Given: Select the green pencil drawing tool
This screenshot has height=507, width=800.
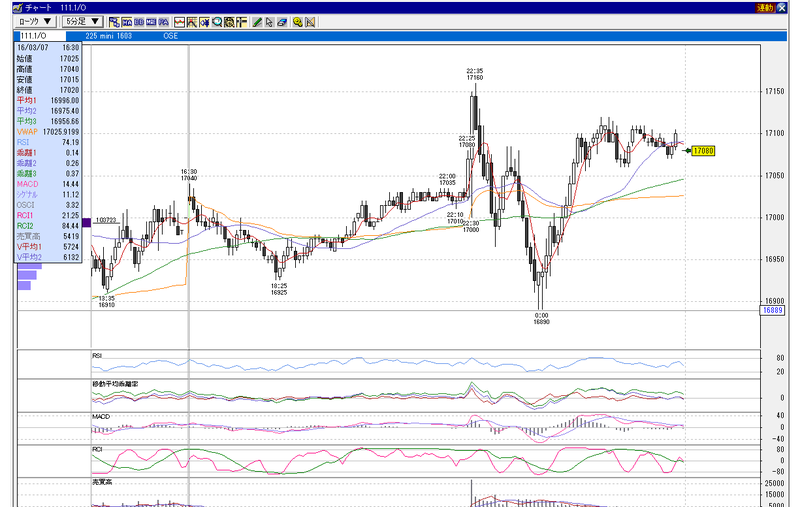Looking at the screenshot, I should tap(257, 22).
